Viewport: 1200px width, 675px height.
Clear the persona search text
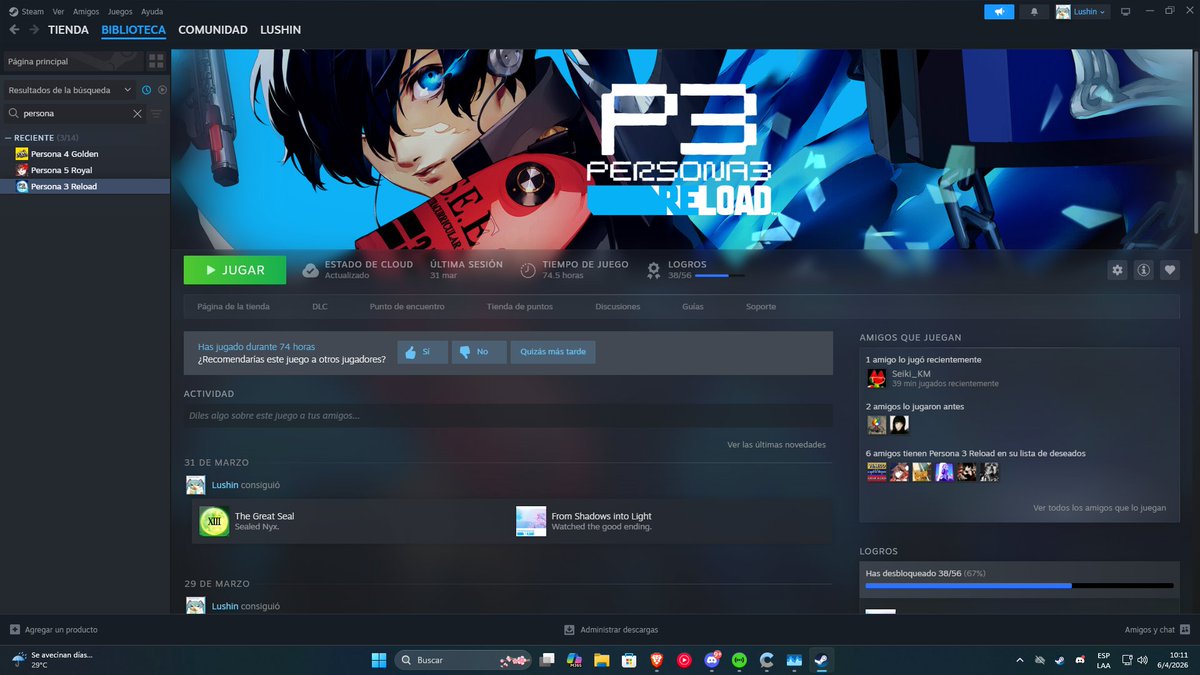137,114
